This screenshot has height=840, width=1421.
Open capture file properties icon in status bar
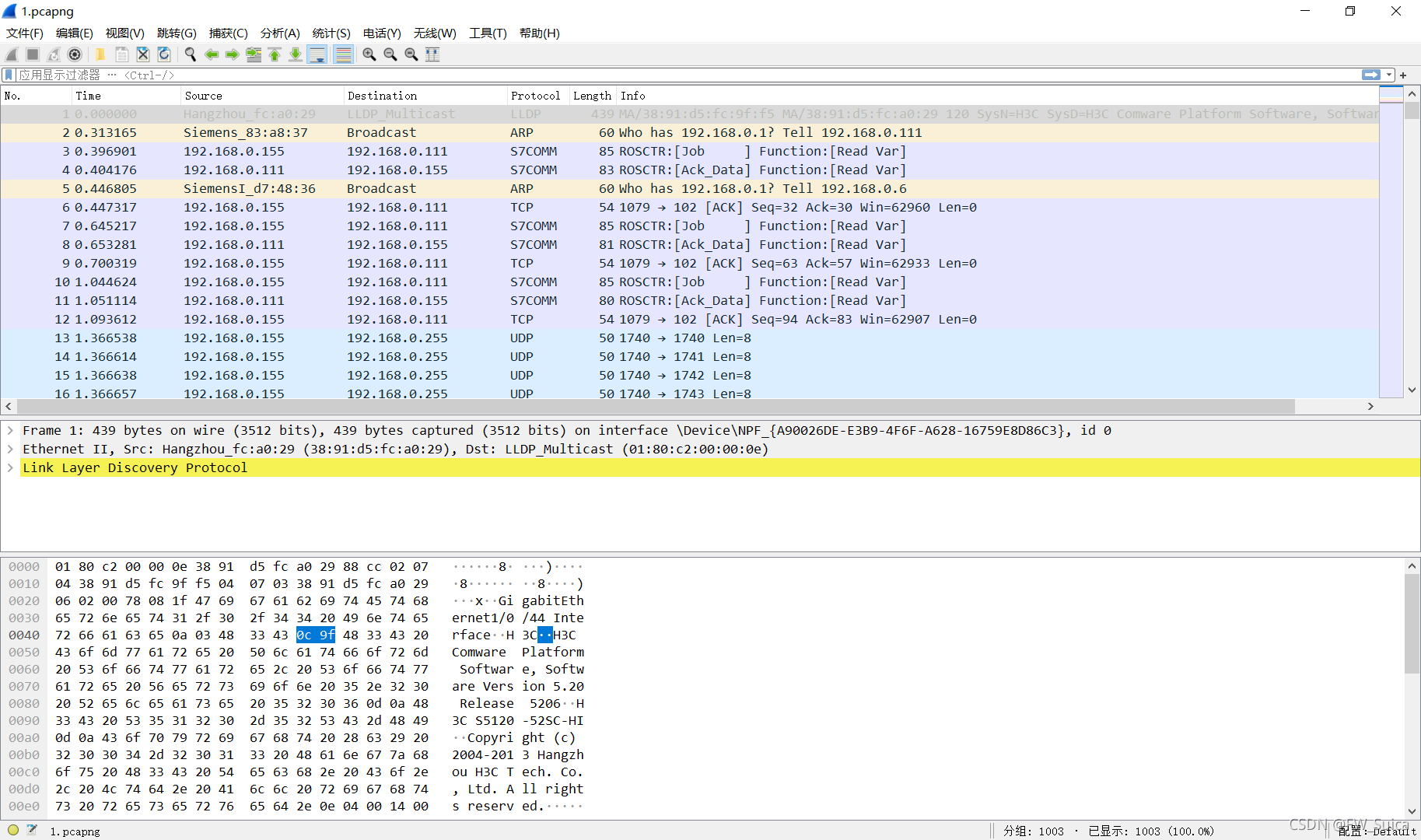click(32, 830)
